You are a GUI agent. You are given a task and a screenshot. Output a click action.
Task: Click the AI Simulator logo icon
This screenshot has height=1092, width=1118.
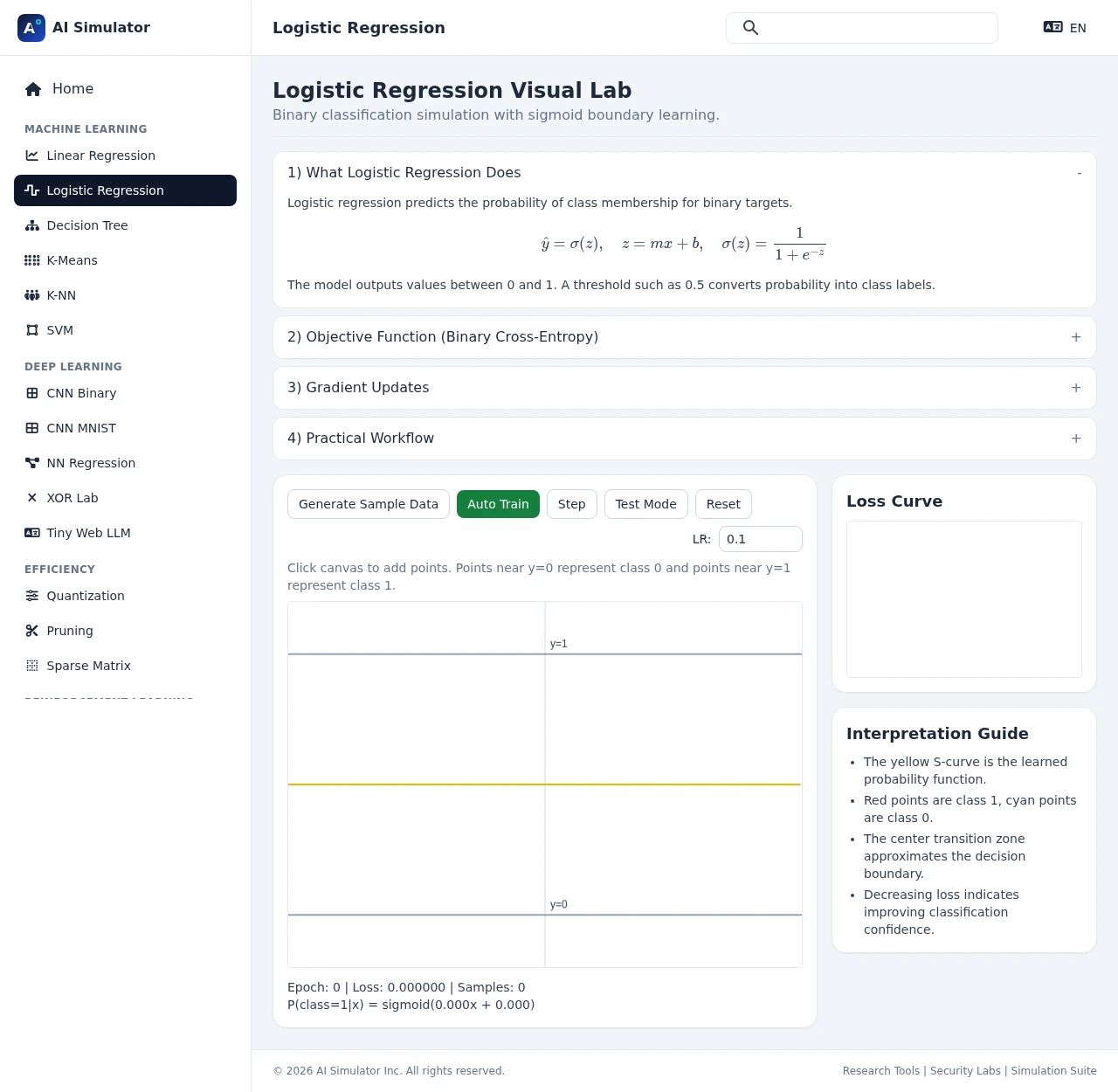click(31, 28)
